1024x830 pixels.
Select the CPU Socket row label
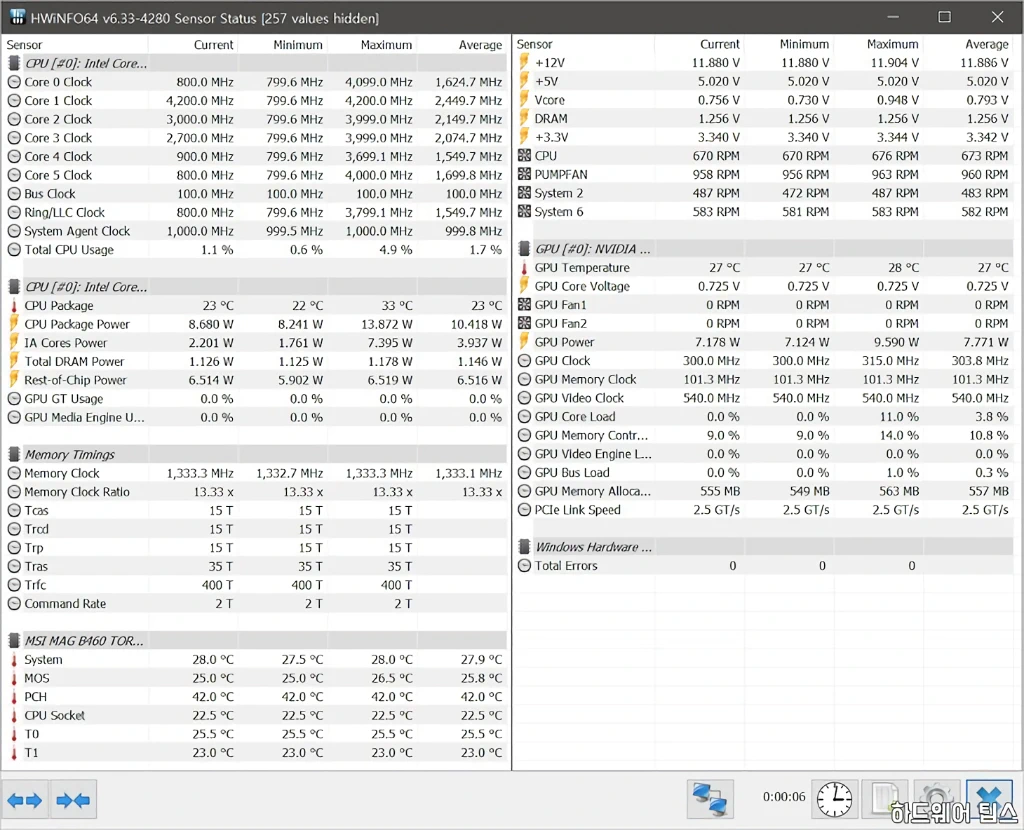tap(55, 716)
